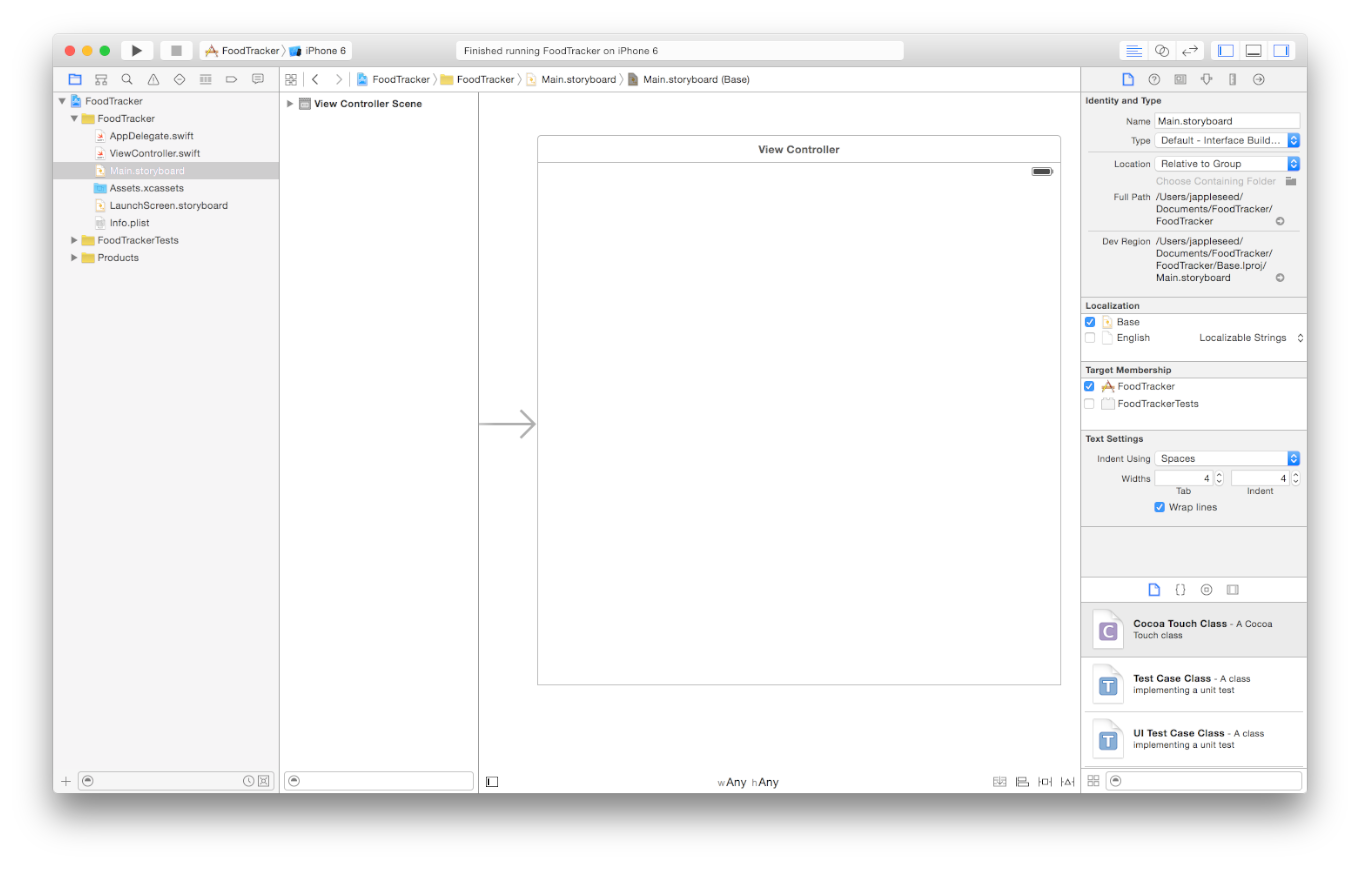Open the file Type dropdown
The height and width of the screenshot is (869, 1360).
[x=1227, y=141]
